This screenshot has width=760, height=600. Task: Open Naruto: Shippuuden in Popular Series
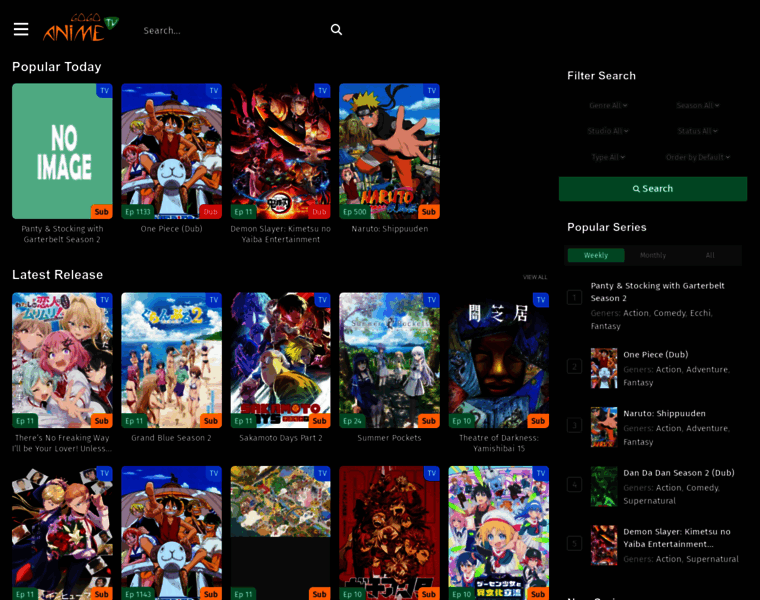664,413
